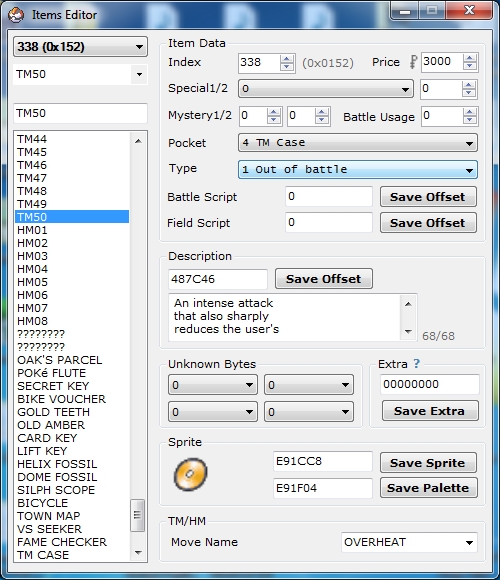Viewport: 500px width, 580px height.
Task: Select POKé FLUTE in the item list
Action: click(x=72, y=373)
